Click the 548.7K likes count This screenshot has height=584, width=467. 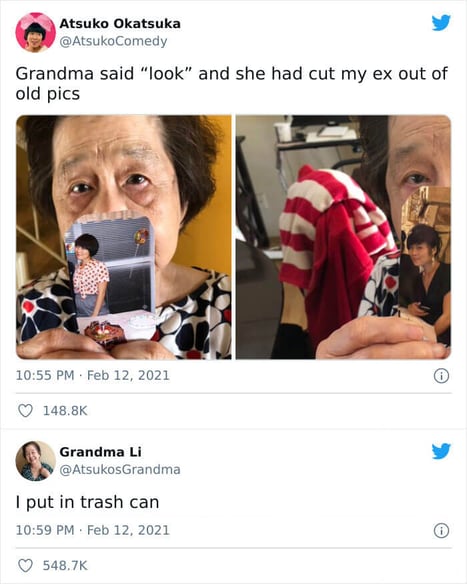(65, 565)
